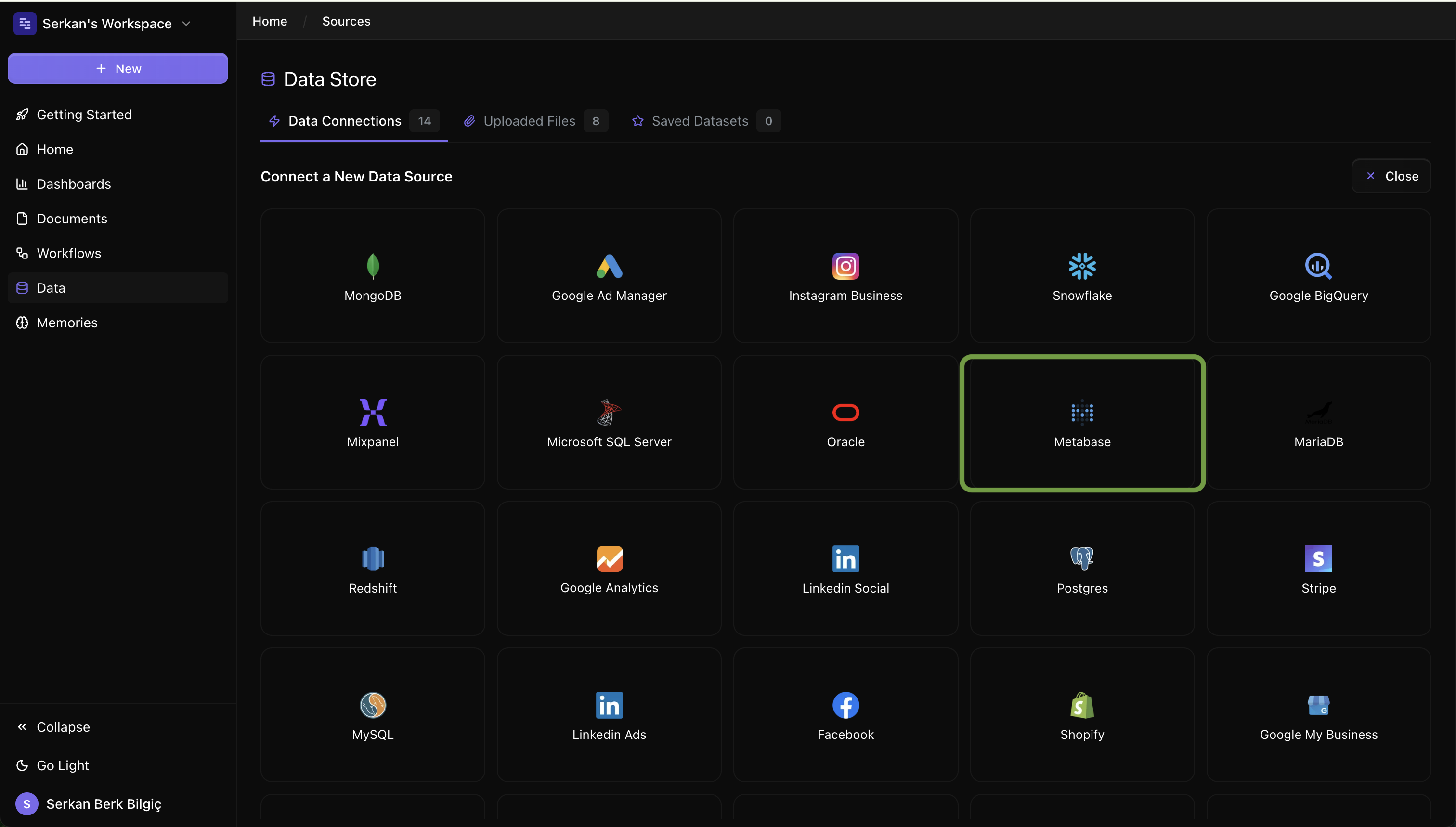Choose the Postgres elephant icon
Viewport: 1456px width, 827px height.
pos(1081,559)
